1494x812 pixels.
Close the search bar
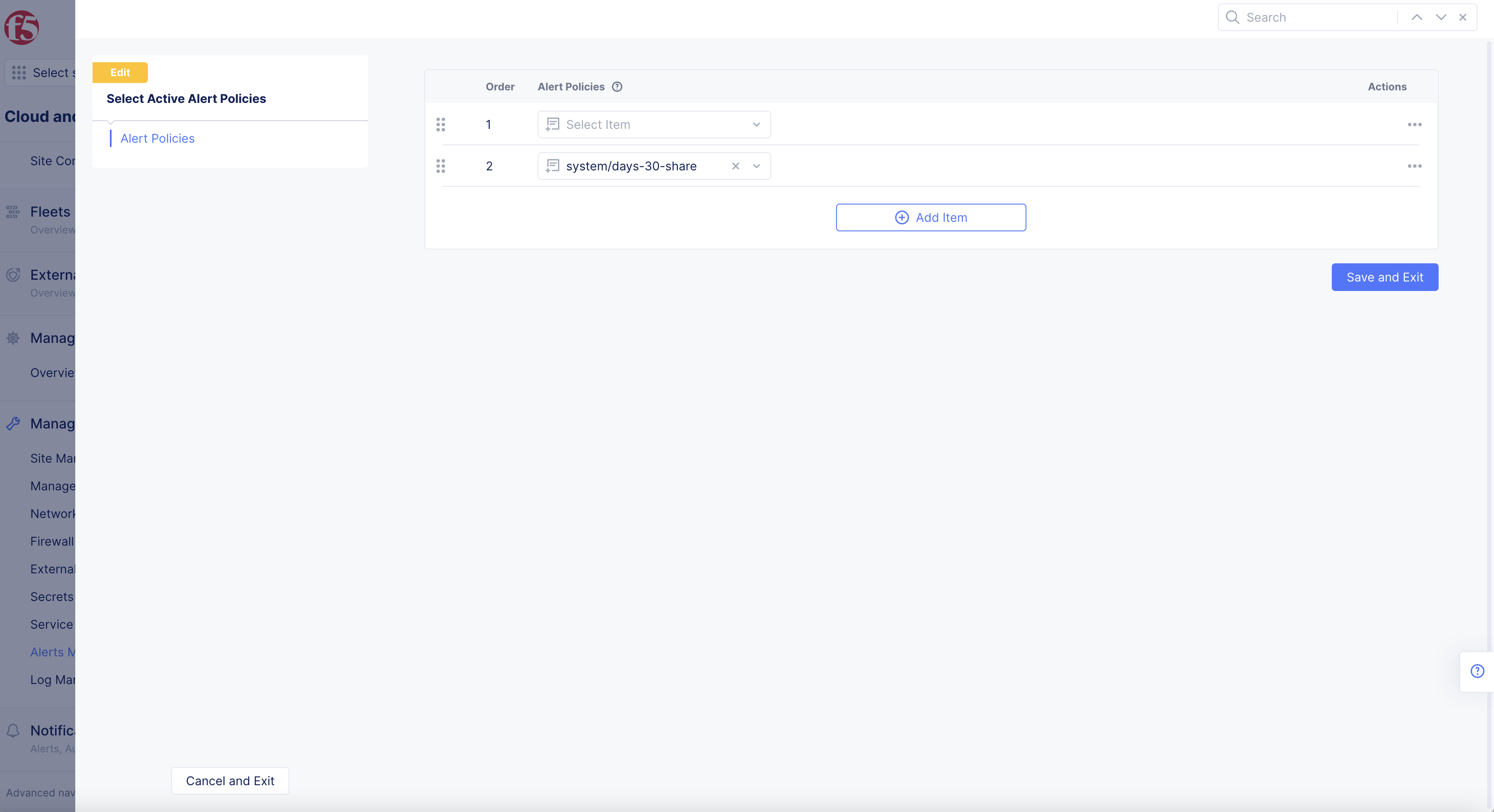(x=1463, y=17)
